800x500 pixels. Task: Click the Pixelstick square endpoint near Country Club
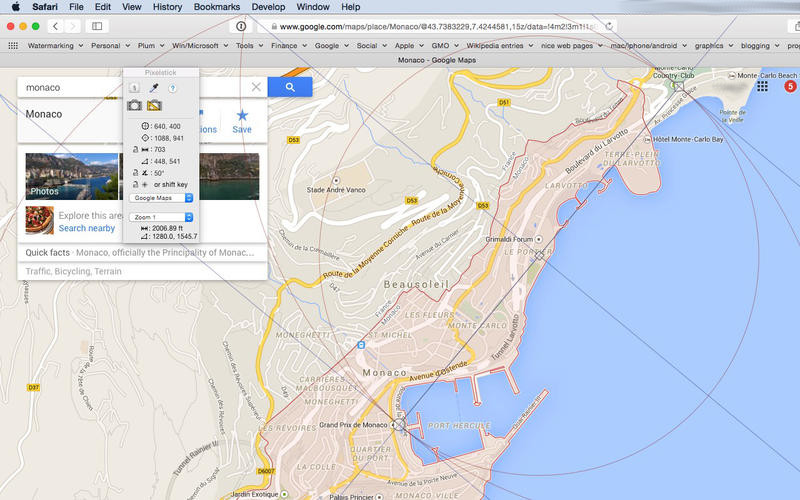pos(678,87)
